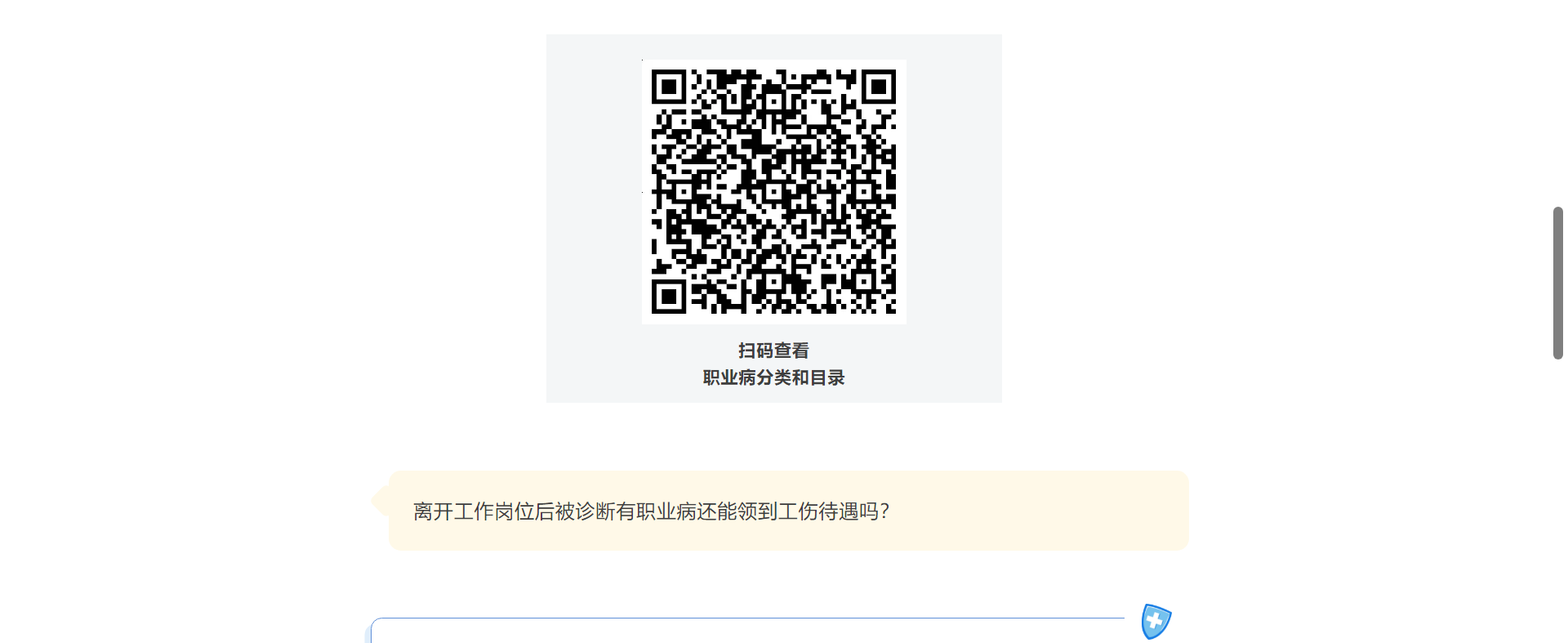
Task: Click the QR code image
Action: pos(773,192)
